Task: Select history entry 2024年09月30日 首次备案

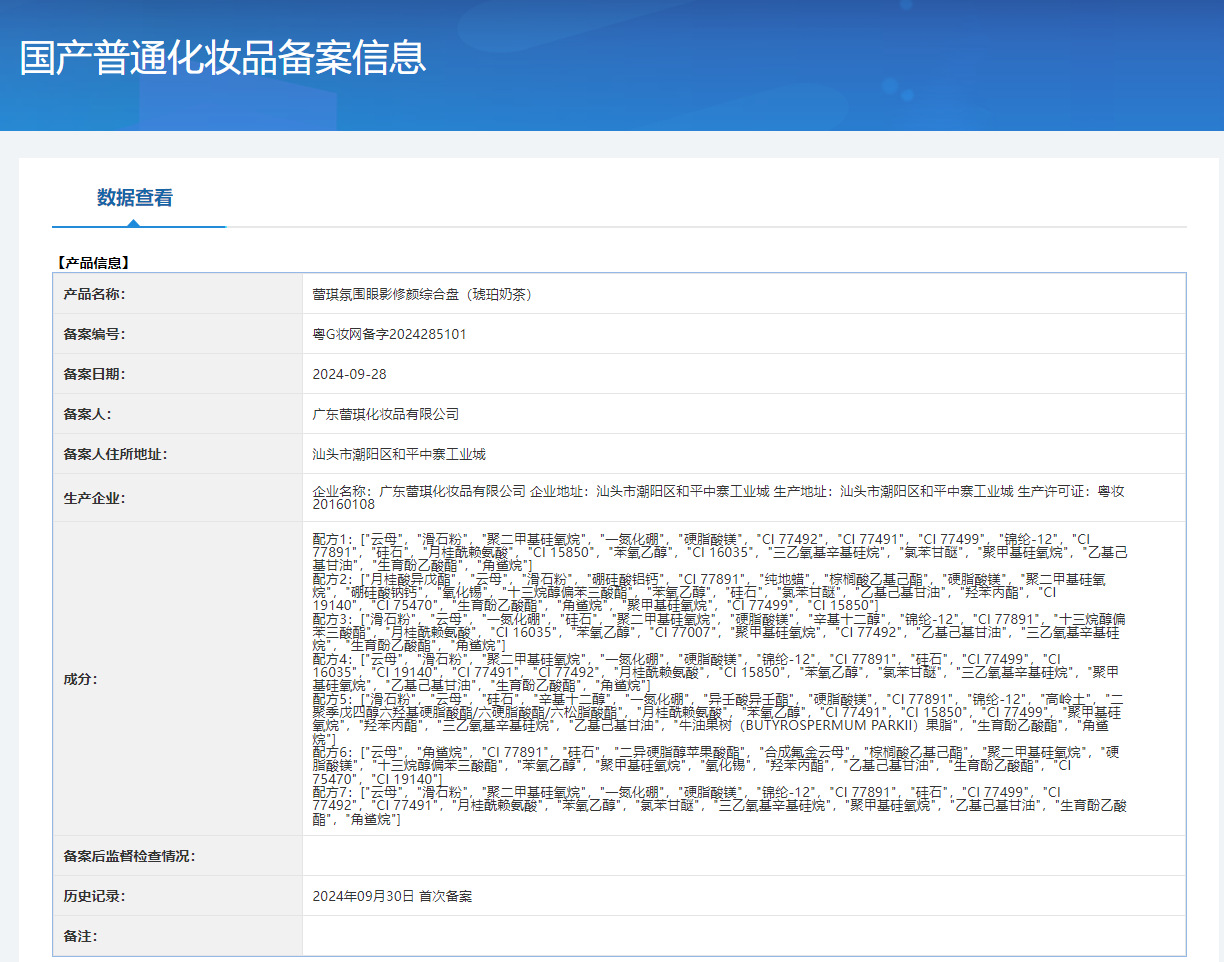Action: click(392, 896)
